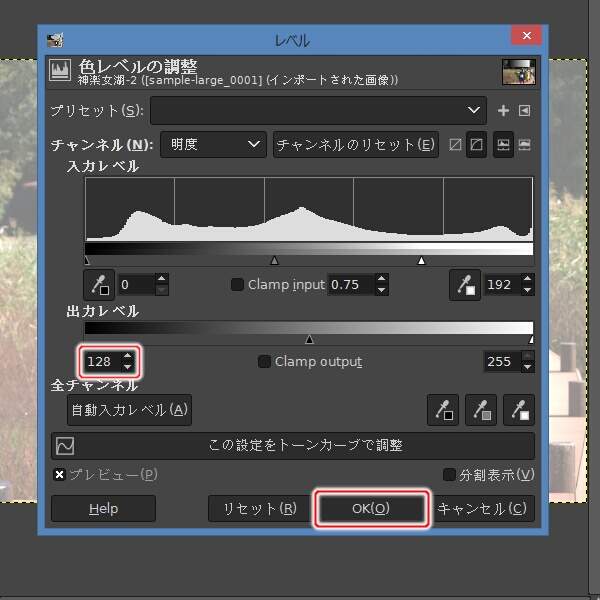Viewport: 600px width, 600px height.
Task: Click the Help button
Action: pyautogui.click(x=103, y=509)
